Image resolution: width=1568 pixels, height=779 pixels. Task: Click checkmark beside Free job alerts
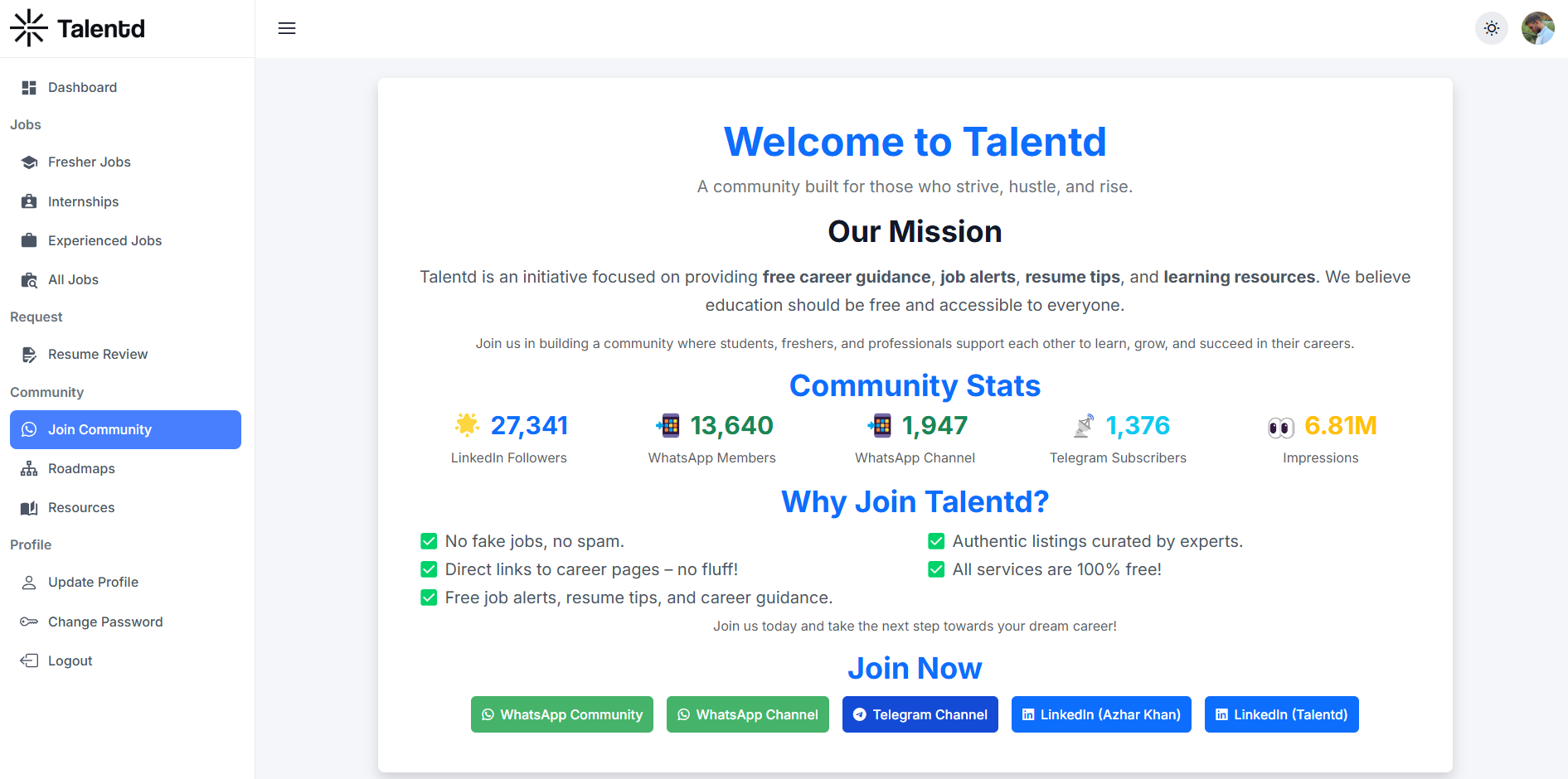(429, 598)
